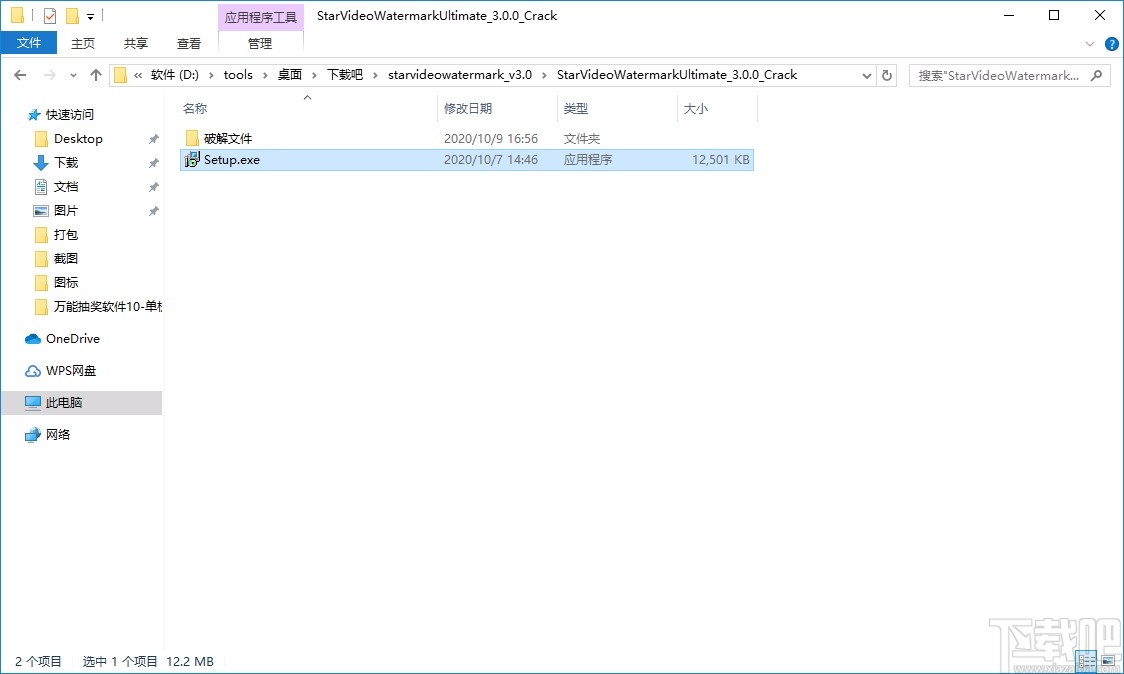Click the up-one-level arrow
The height and width of the screenshot is (674, 1124).
pos(95,74)
